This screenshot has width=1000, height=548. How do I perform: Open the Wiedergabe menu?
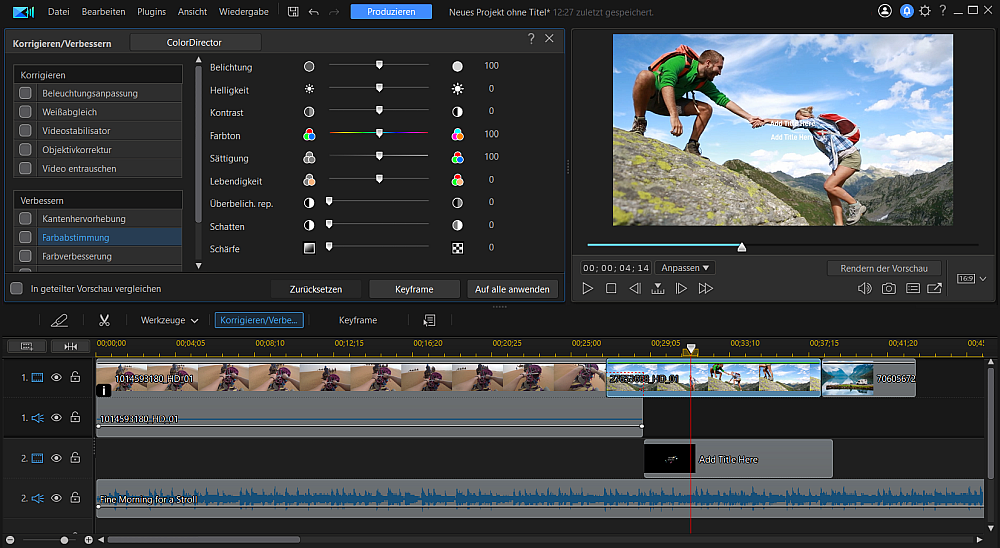coord(242,12)
